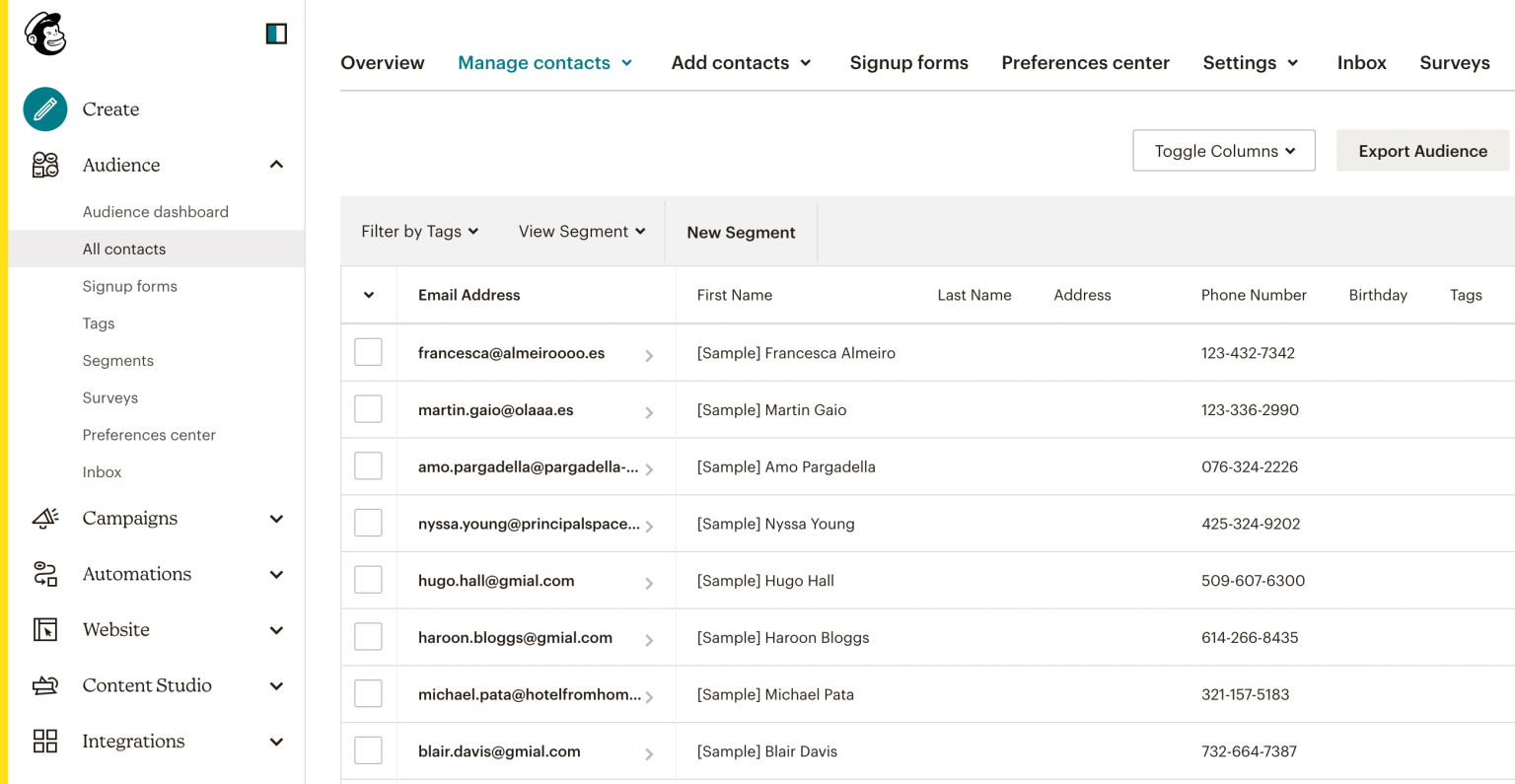The image size is (1515, 784).
Task: Click the Audience icon in the sidebar
Action: 44,165
